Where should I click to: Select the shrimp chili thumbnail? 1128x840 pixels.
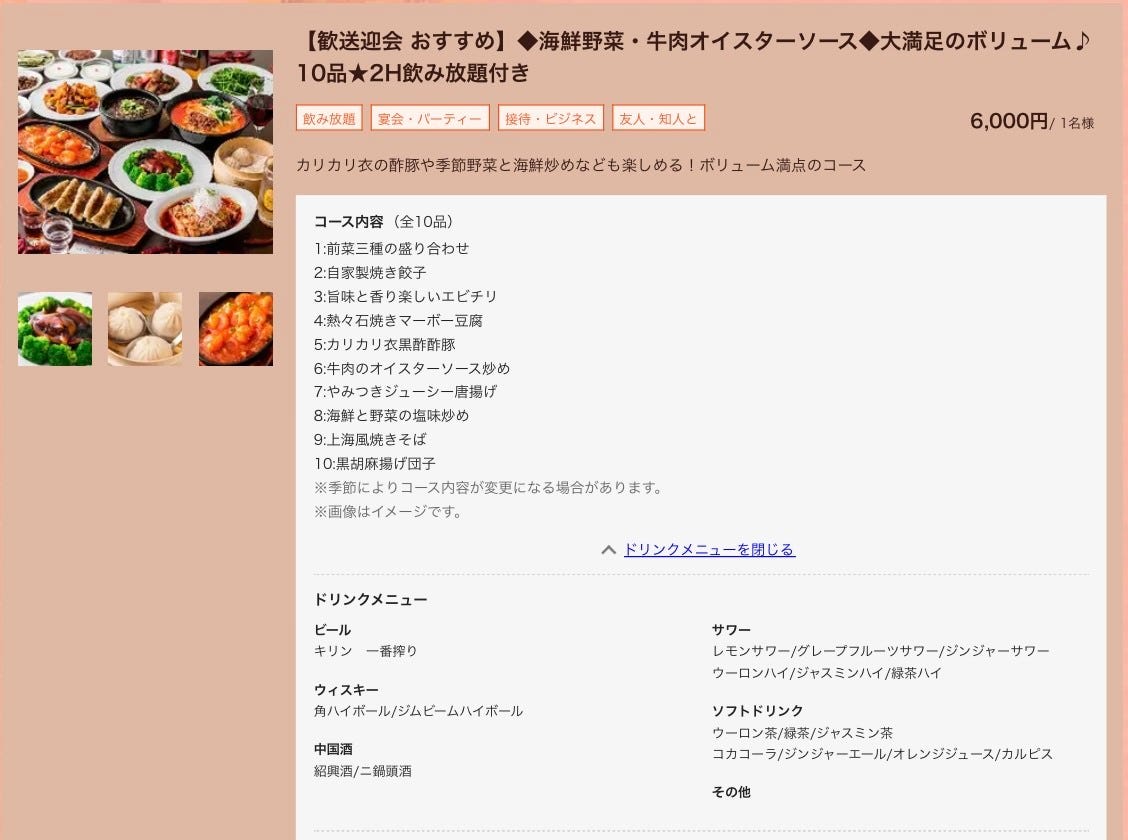coord(236,329)
